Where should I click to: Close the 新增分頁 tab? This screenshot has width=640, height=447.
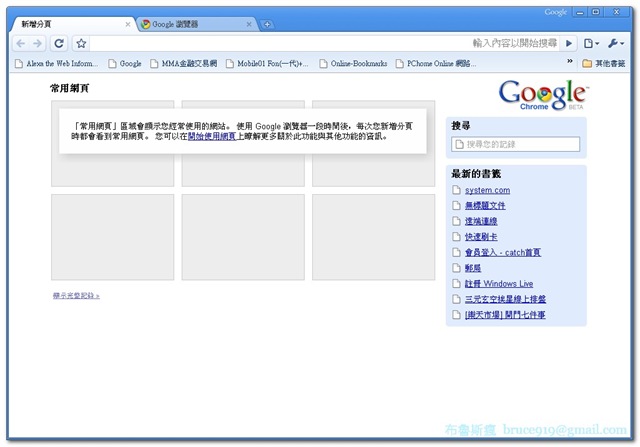click(x=128, y=24)
